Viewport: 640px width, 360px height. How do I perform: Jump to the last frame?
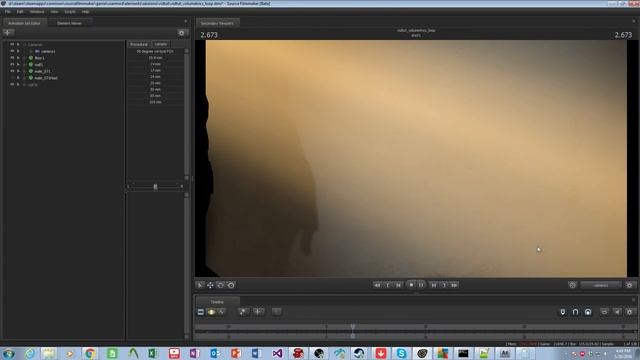click(x=454, y=285)
